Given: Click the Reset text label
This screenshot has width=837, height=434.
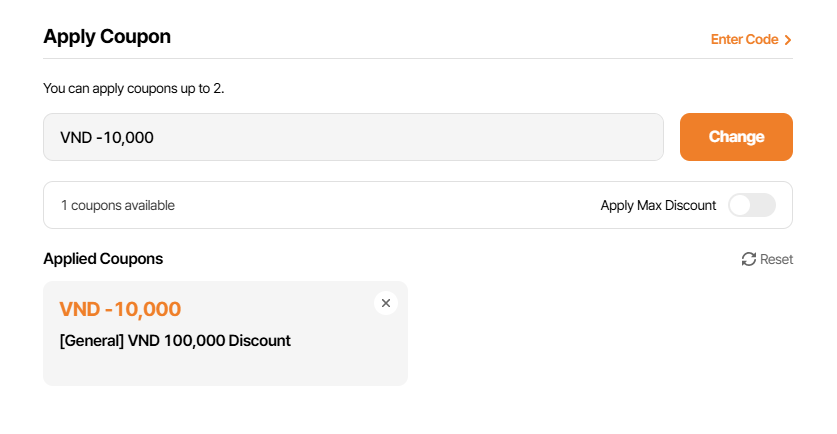Looking at the screenshot, I should (776, 259).
